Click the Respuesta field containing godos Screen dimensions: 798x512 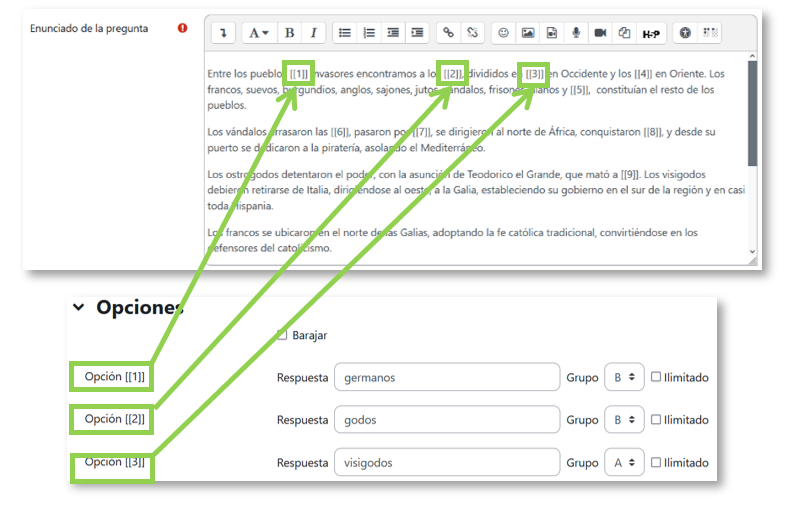point(447,420)
